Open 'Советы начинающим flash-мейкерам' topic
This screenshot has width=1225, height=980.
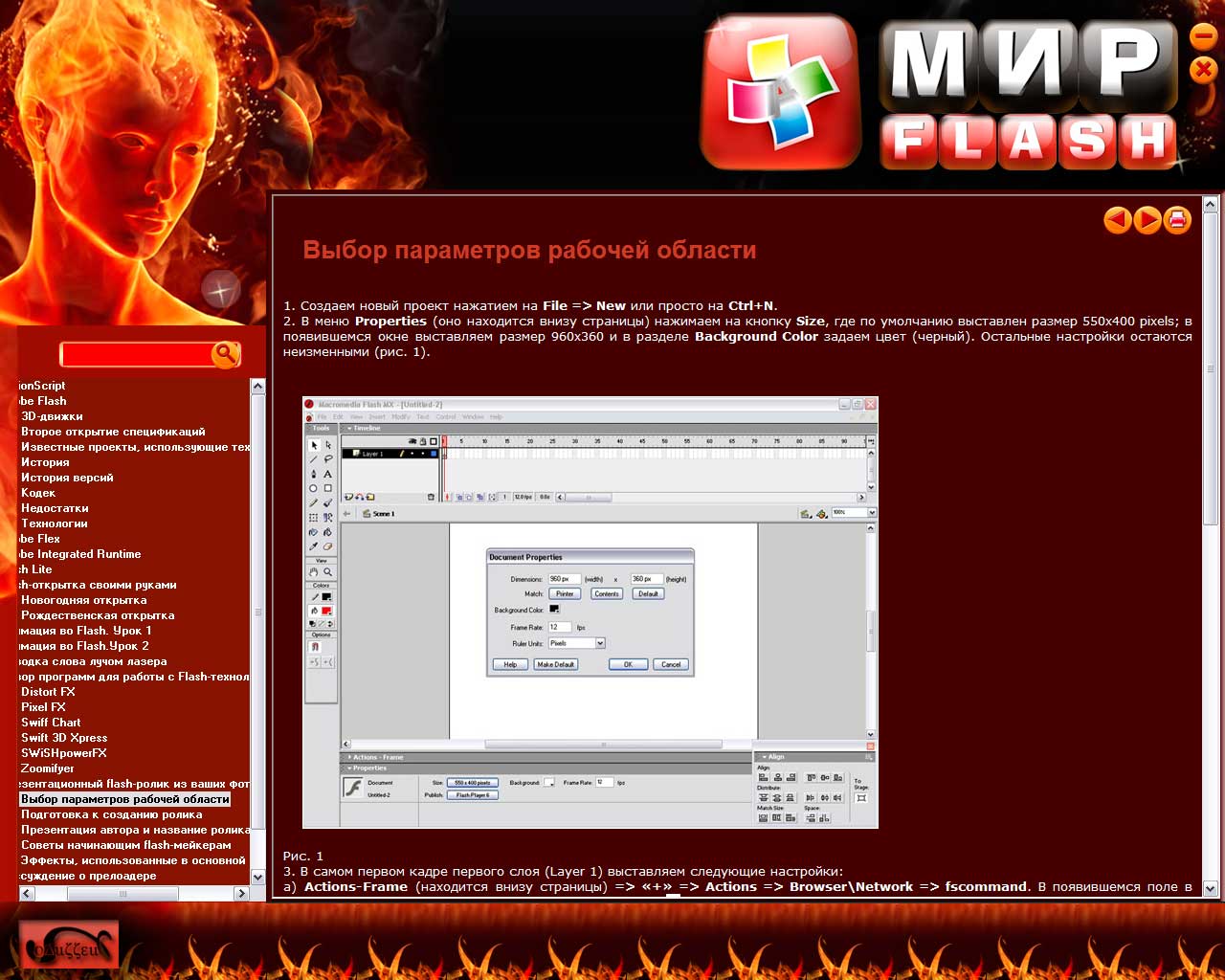pos(126,845)
